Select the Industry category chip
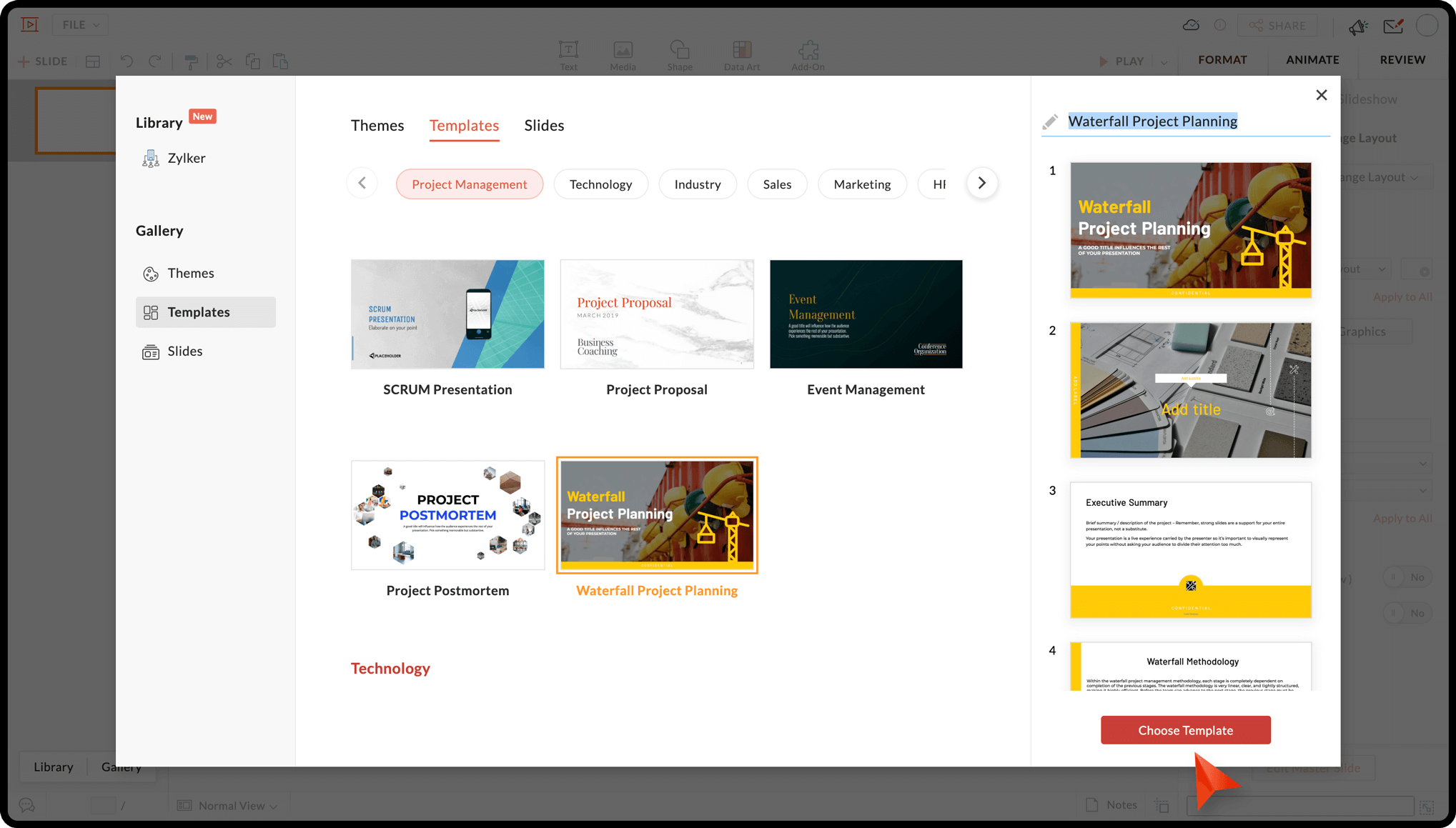Screen dimensions: 1456x828 click(x=698, y=184)
